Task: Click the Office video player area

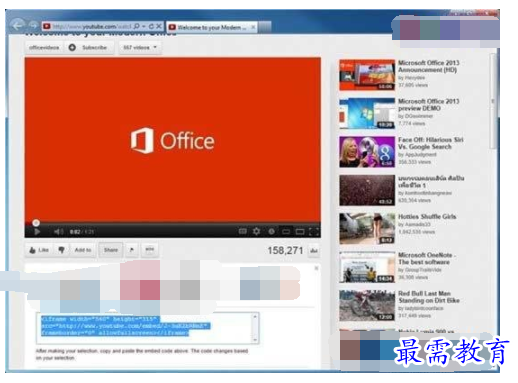Action: tap(173, 139)
